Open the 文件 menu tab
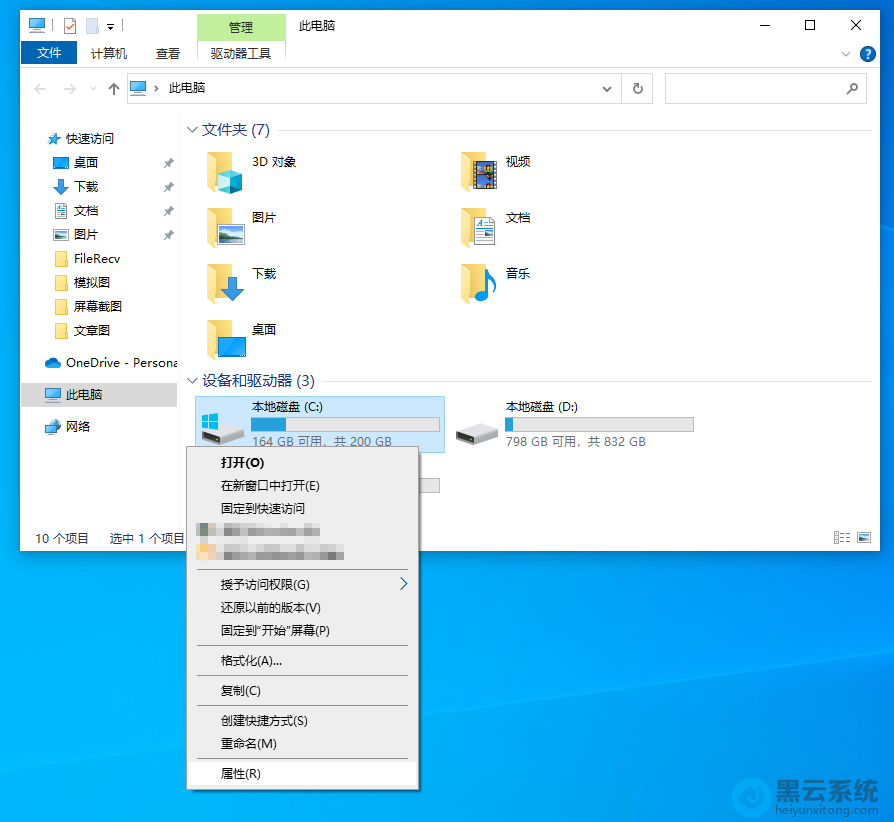894x822 pixels. [x=49, y=54]
